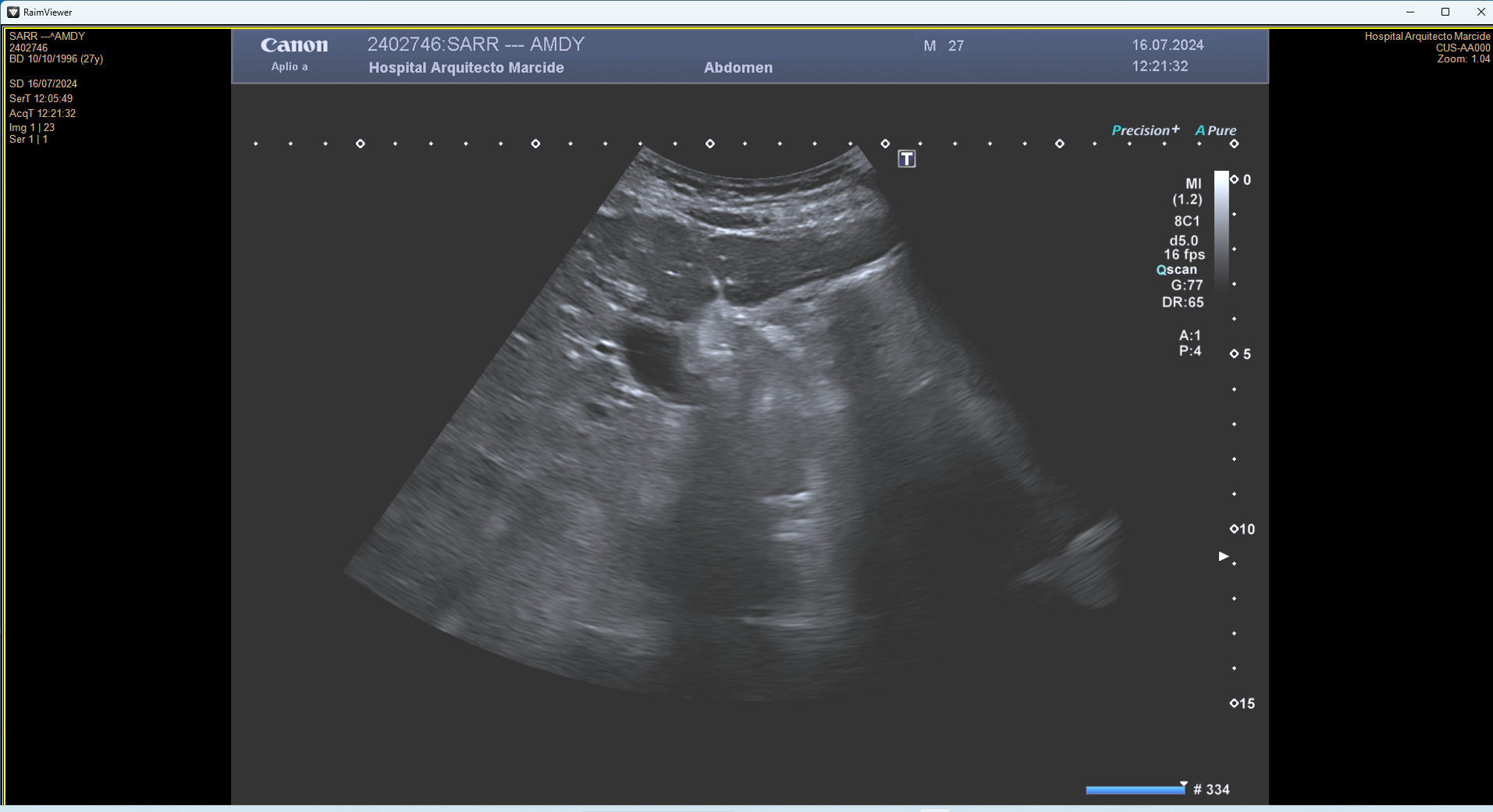
Task: Click the blue cine frame progress bar
Action: tap(1135, 790)
